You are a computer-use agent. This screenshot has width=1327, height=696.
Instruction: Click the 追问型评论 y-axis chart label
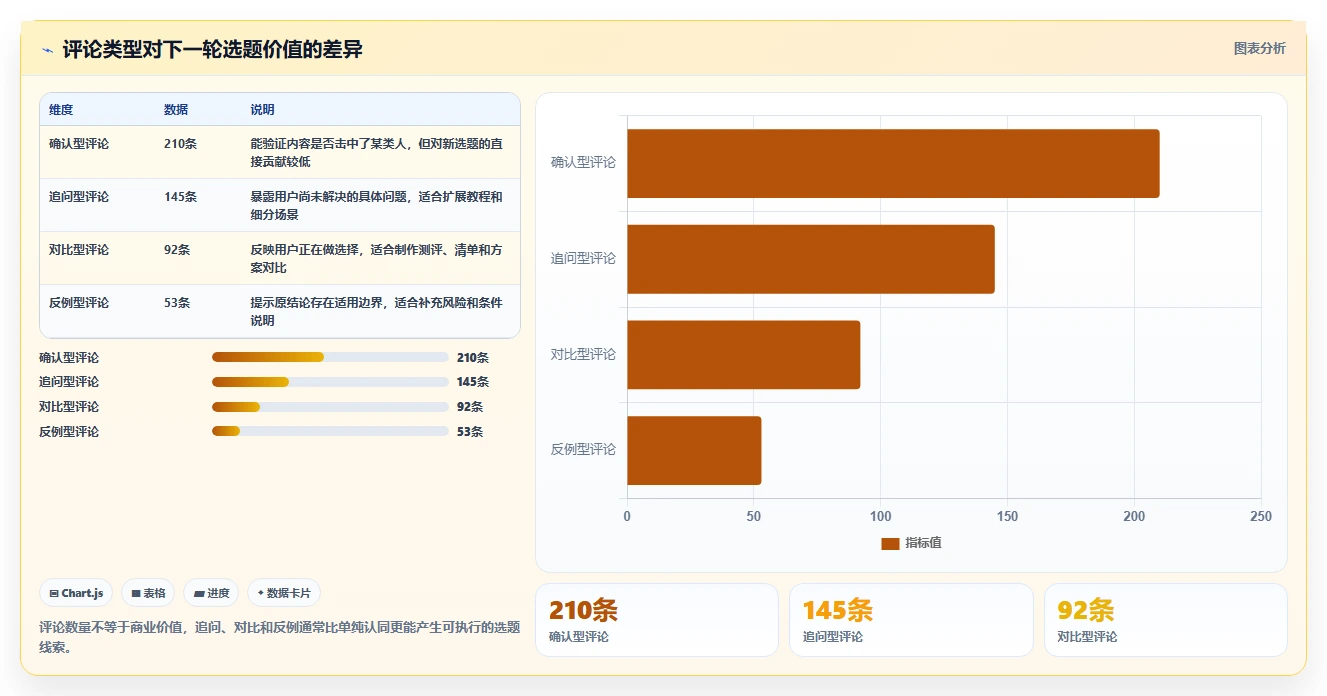[583, 258]
